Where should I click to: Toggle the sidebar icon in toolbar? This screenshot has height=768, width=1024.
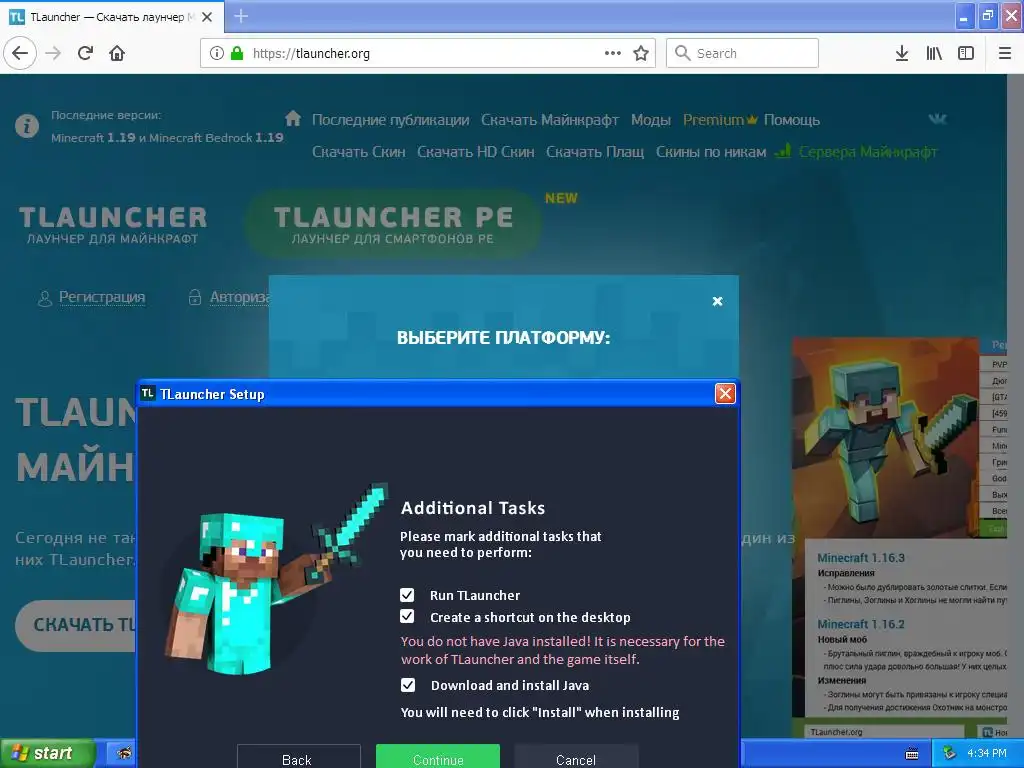click(x=966, y=54)
